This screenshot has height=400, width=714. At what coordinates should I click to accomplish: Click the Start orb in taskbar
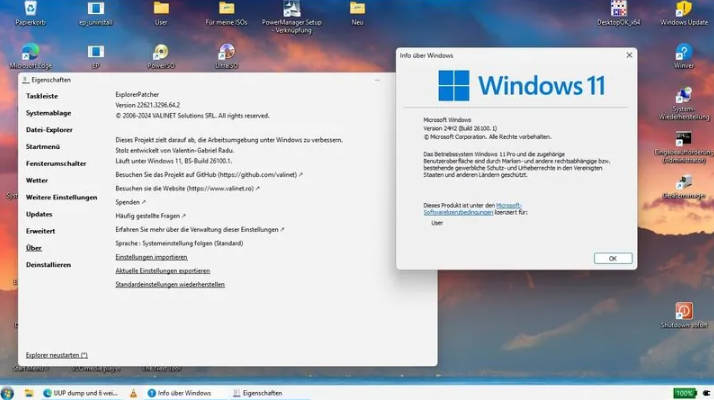(x=7, y=393)
